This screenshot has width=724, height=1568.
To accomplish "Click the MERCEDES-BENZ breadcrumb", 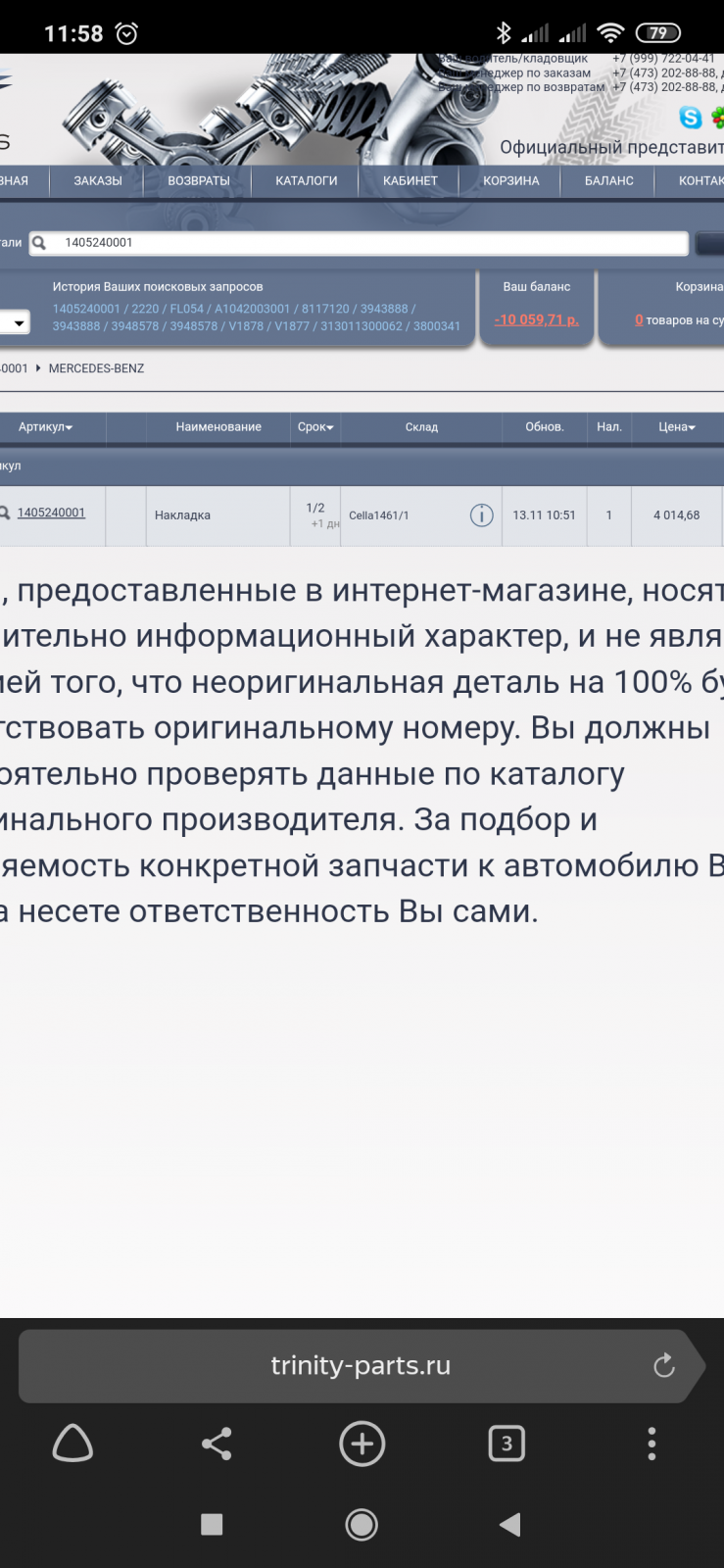I will (x=96, y=368).
